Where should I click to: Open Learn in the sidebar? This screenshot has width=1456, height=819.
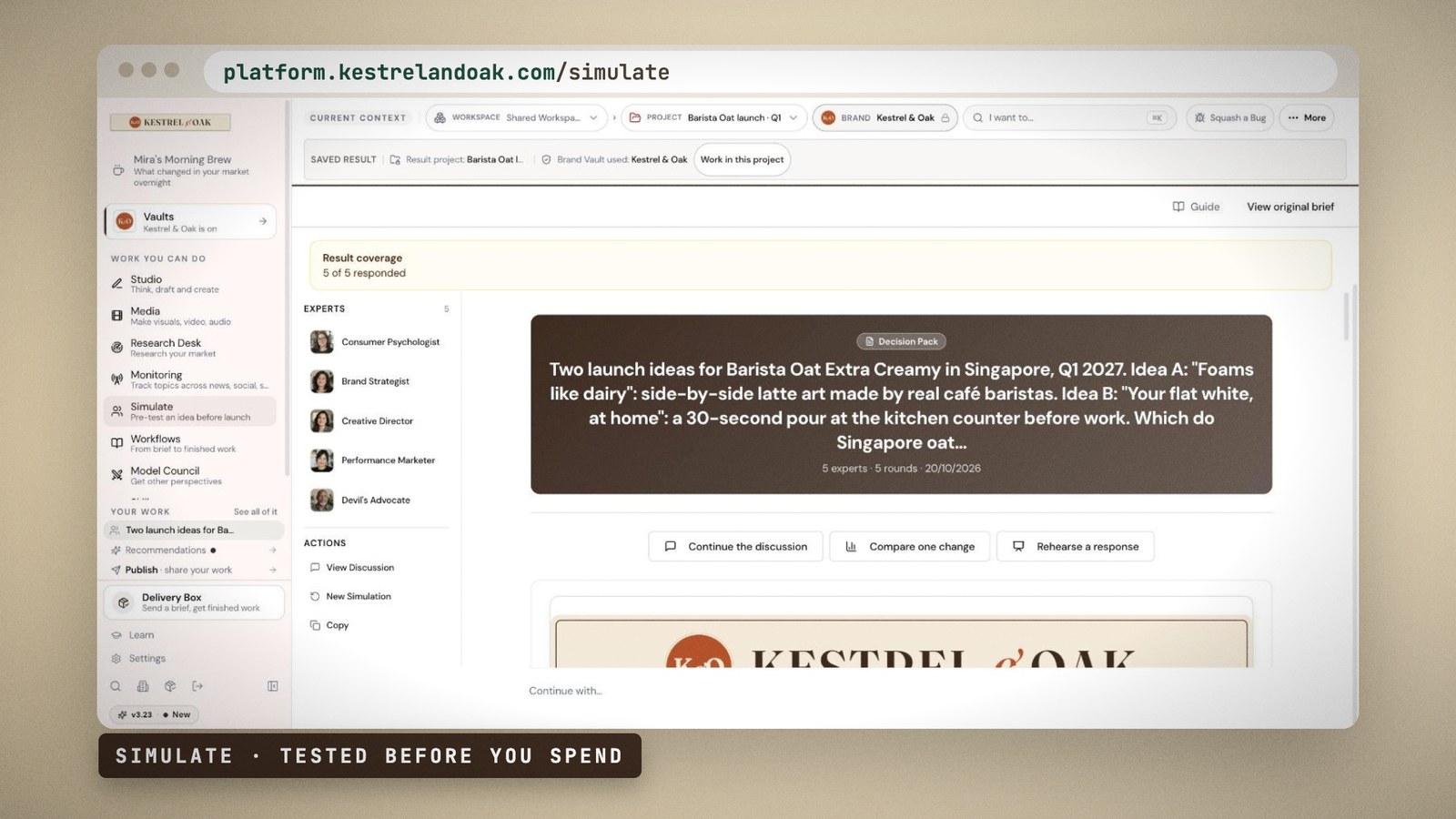(133, 634)
